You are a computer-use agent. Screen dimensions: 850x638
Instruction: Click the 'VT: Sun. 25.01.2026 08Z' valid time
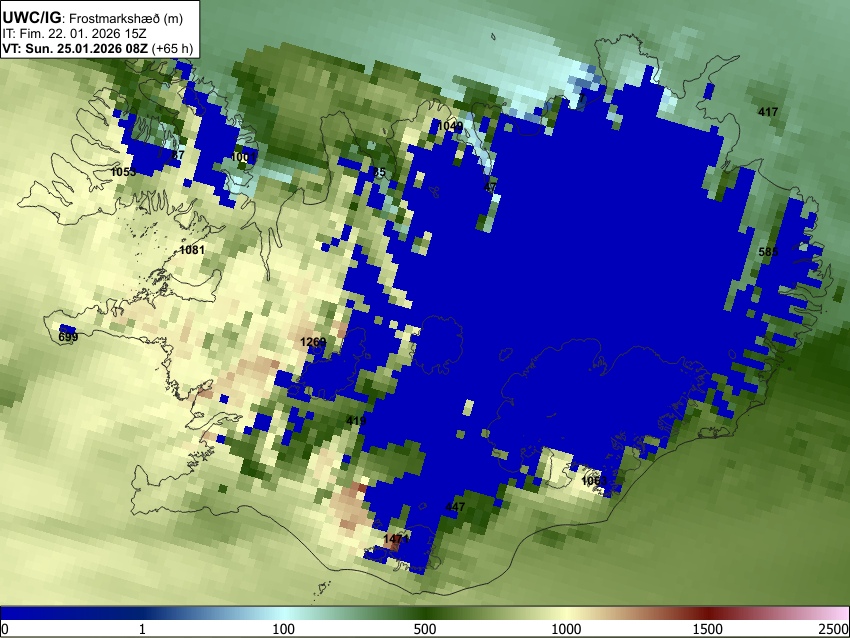(x=75, y=48)
